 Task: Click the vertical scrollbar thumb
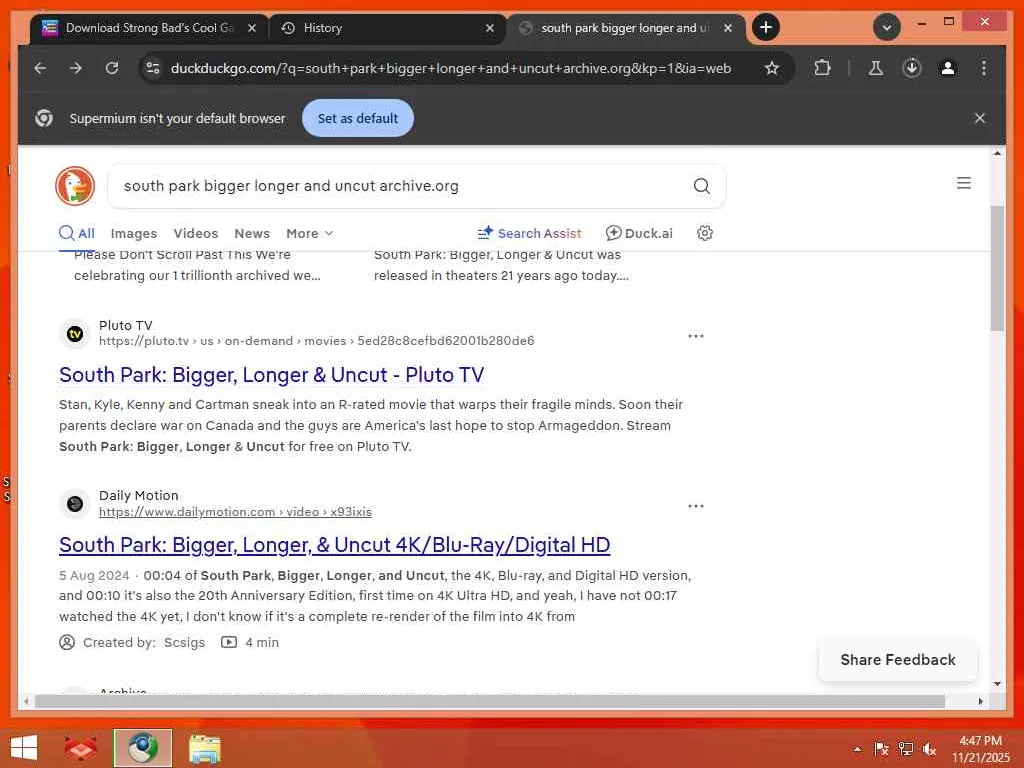click(997, 268)
